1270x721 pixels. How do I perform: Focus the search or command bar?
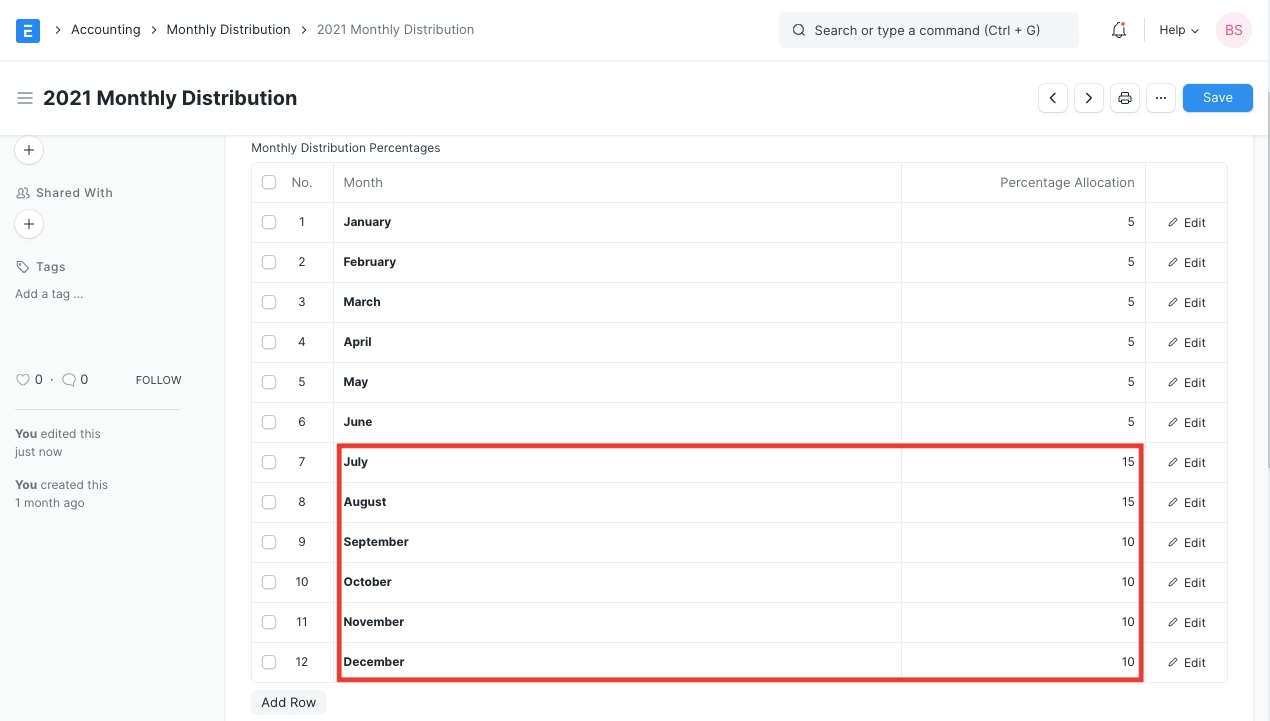[928, 30]
